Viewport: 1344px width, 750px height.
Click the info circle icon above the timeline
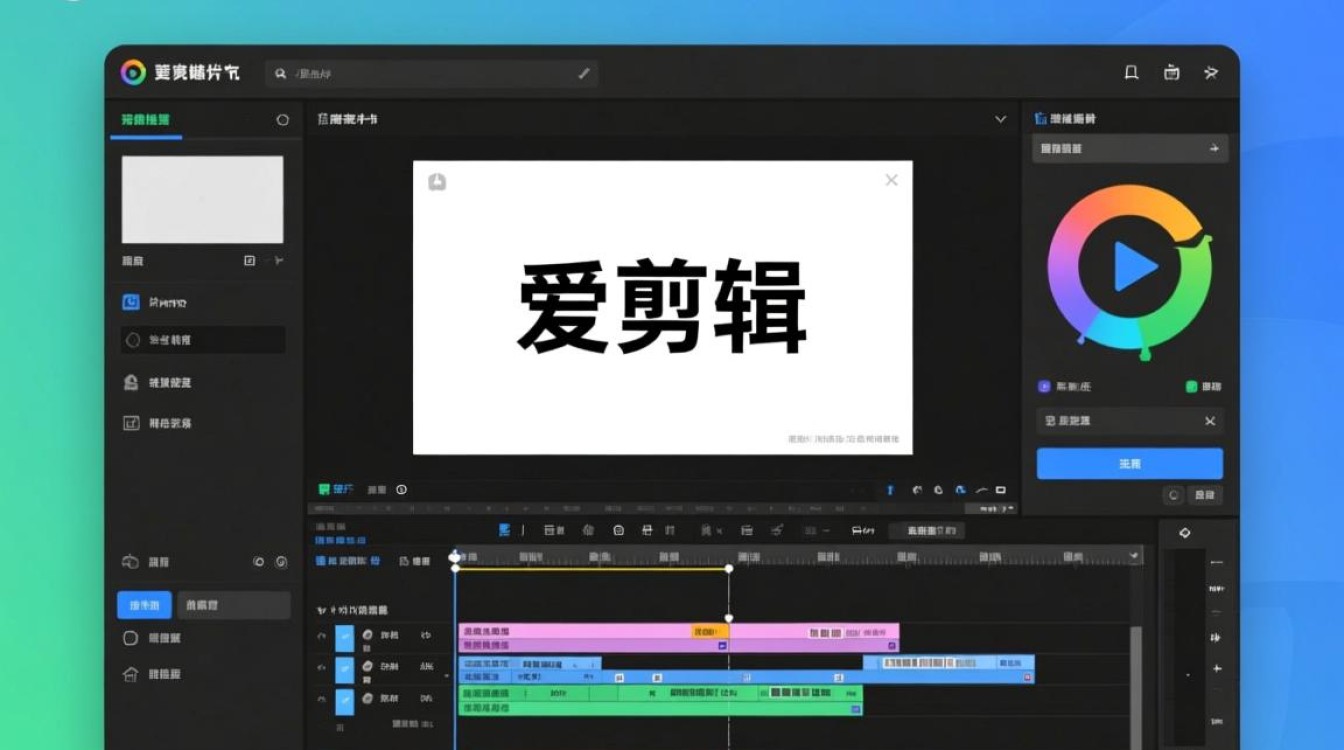401,489
